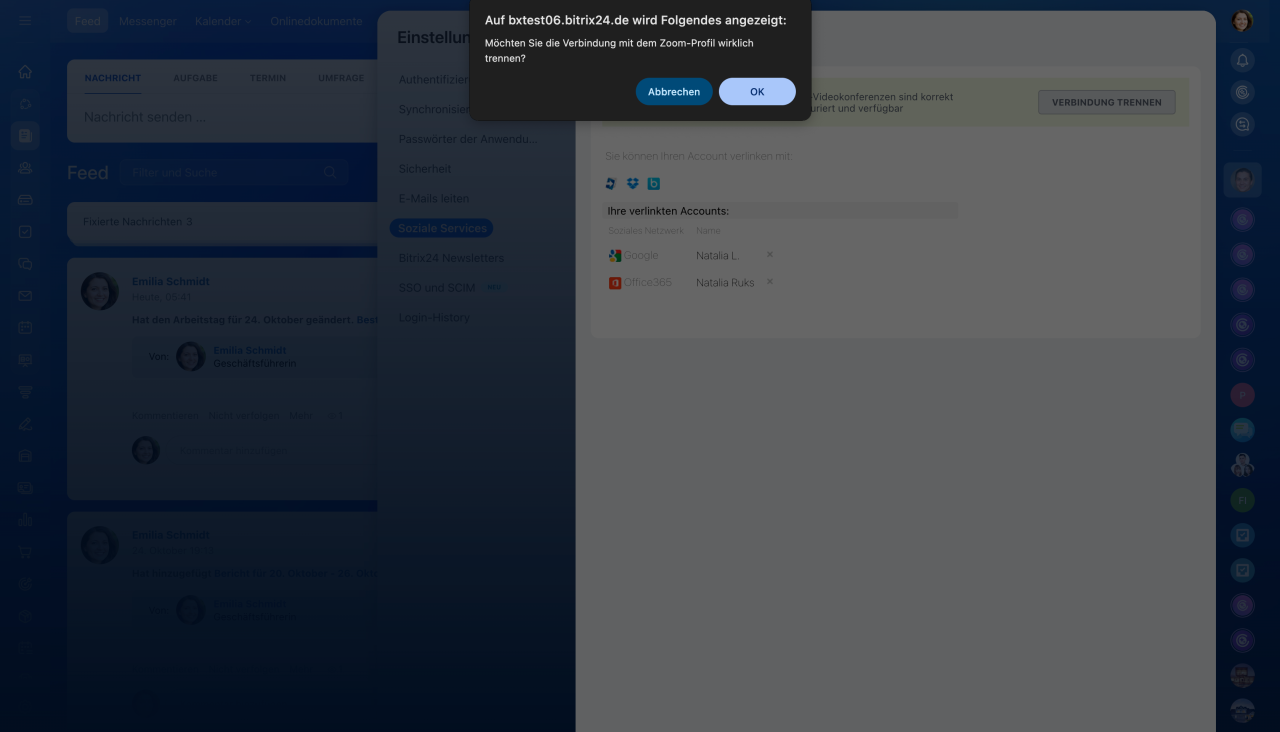The height and width of the screenshot is (732, 1280).
Task: Click the linked account name Natalia Ruks
Action: pyautogui.click(x=725, y=283)
